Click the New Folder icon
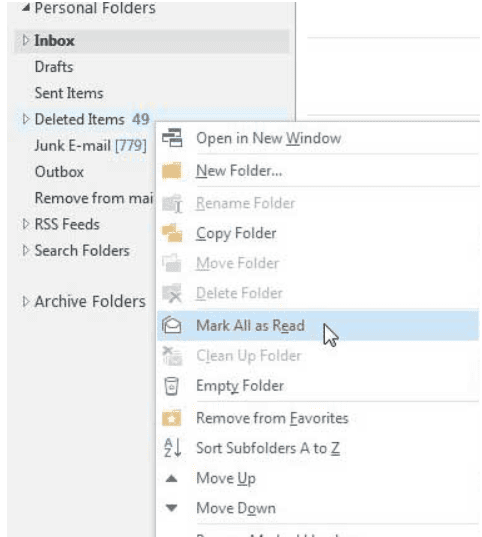 click(x=172, y=170)
